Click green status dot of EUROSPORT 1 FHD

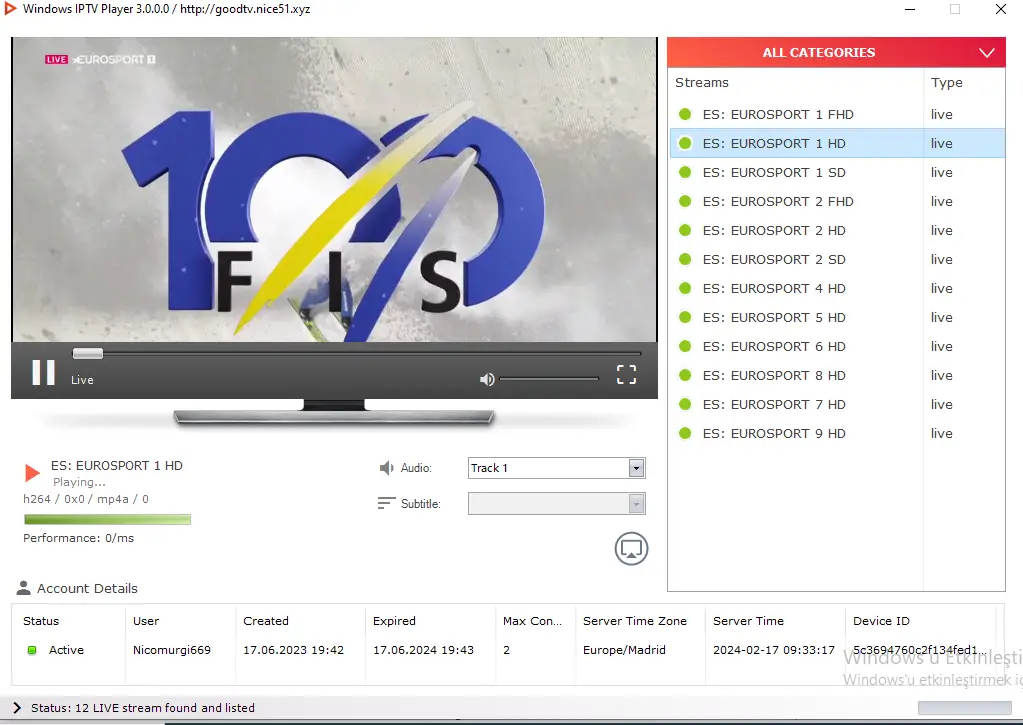tap(685, 114)
